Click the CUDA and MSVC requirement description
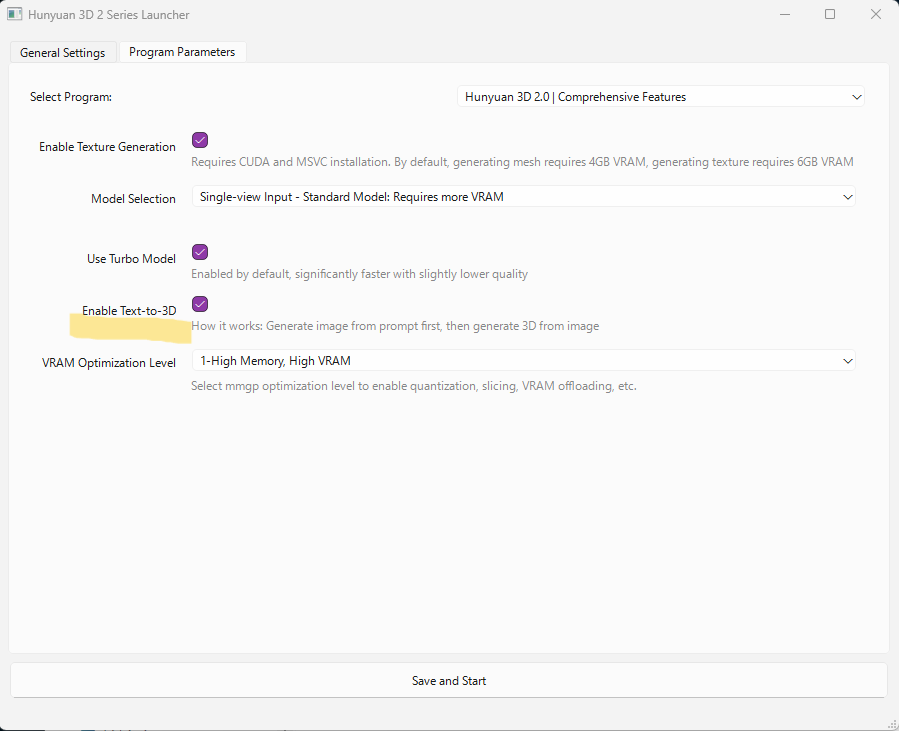Viewport: 899px width, 731px height. pos(522,162)
